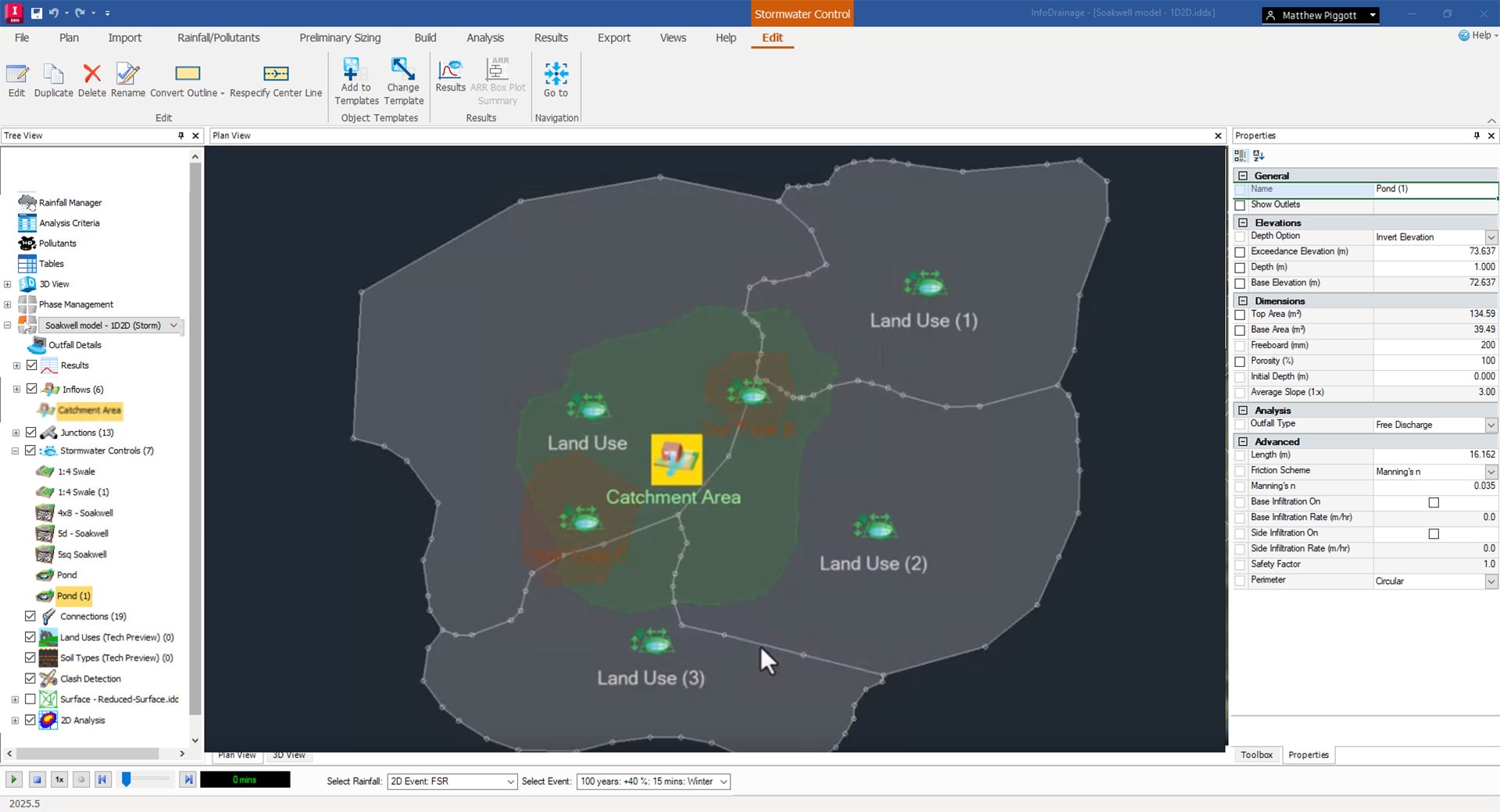Open the Preliminary Sizing ribbon tab

point(340,37)
